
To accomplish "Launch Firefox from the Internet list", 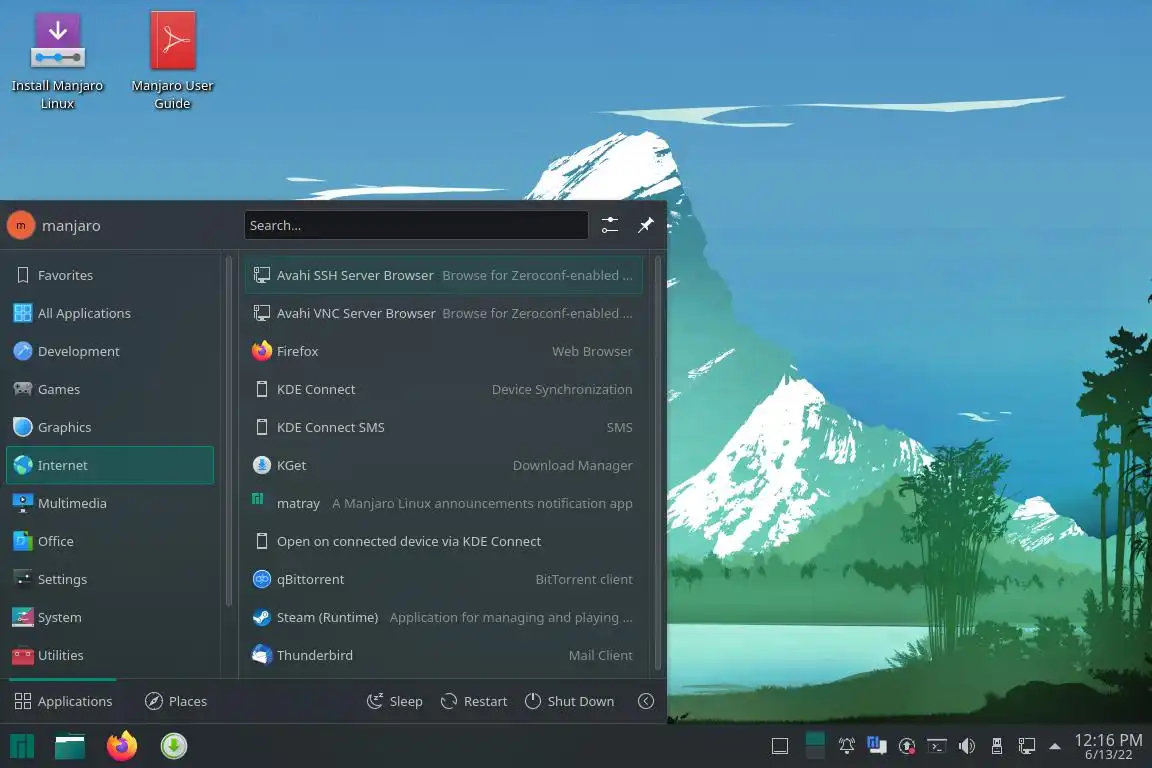I will (444, 351).
